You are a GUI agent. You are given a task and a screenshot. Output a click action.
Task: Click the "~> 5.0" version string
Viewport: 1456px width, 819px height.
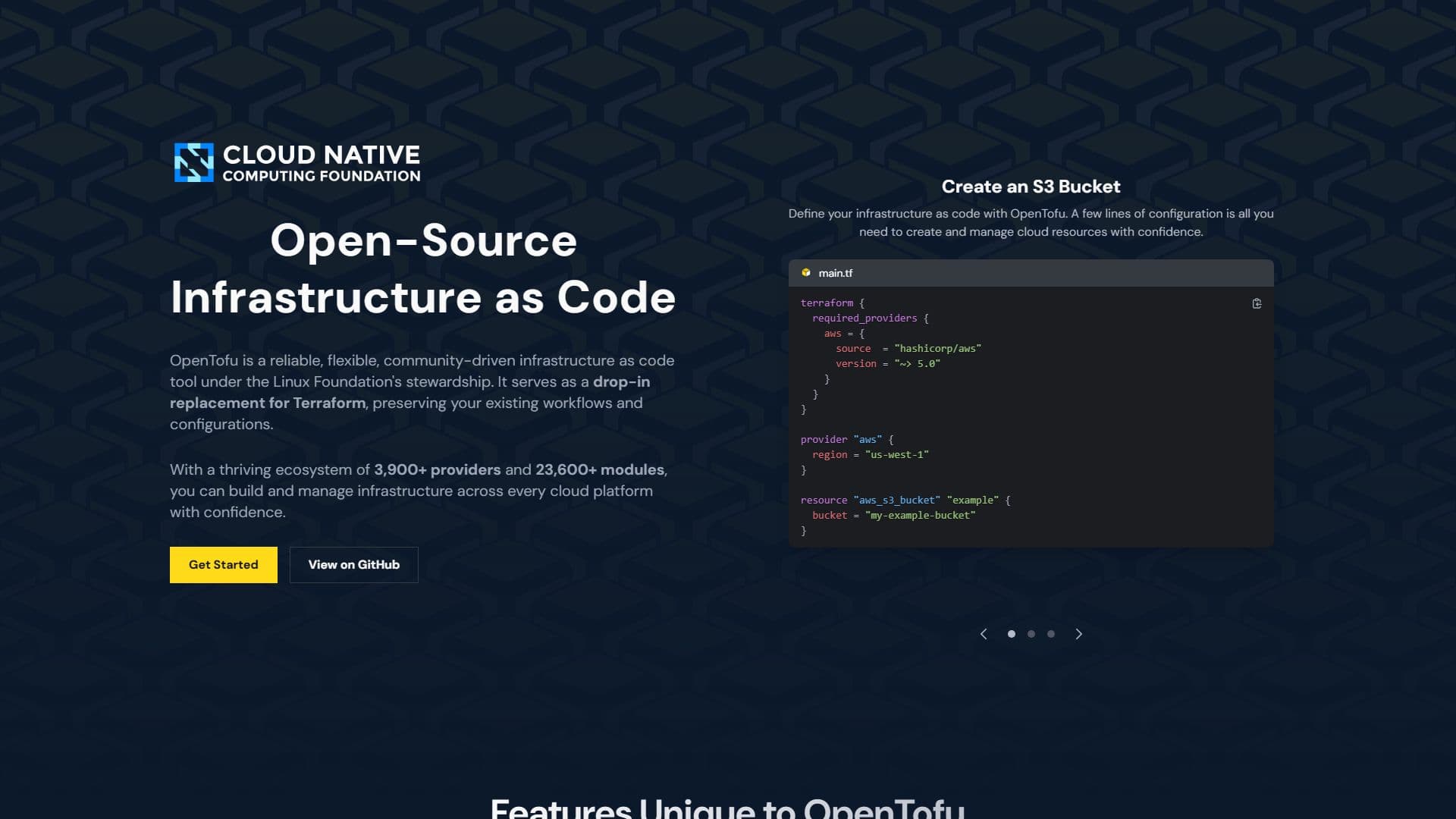pyautogui.click(x=918, y=364)
